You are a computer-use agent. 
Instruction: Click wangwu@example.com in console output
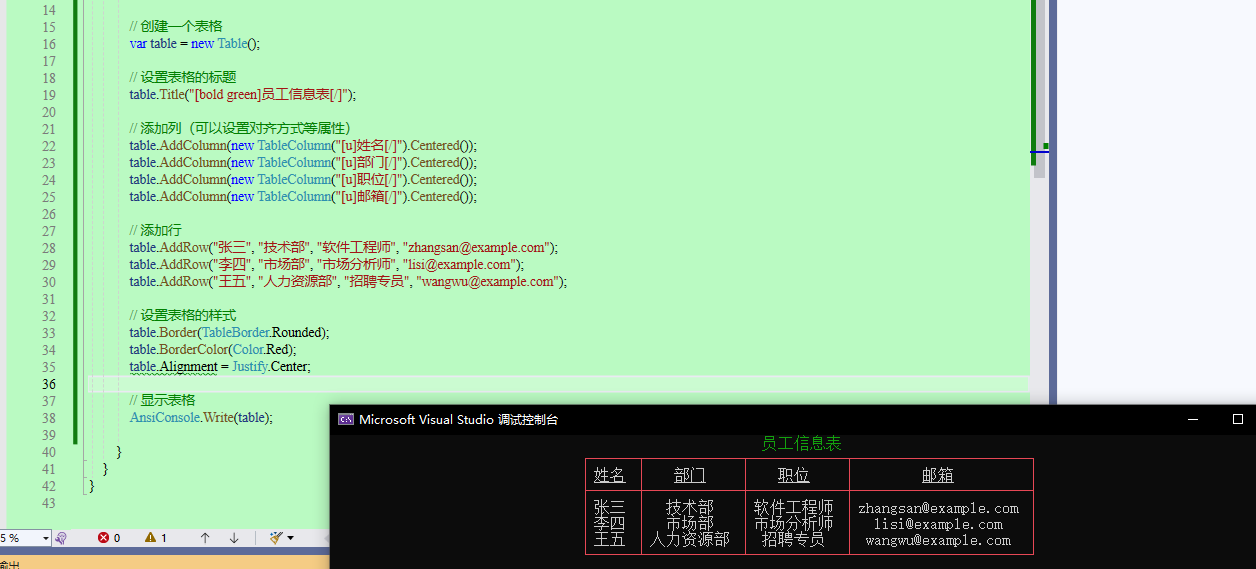click(x=938, y=540)
